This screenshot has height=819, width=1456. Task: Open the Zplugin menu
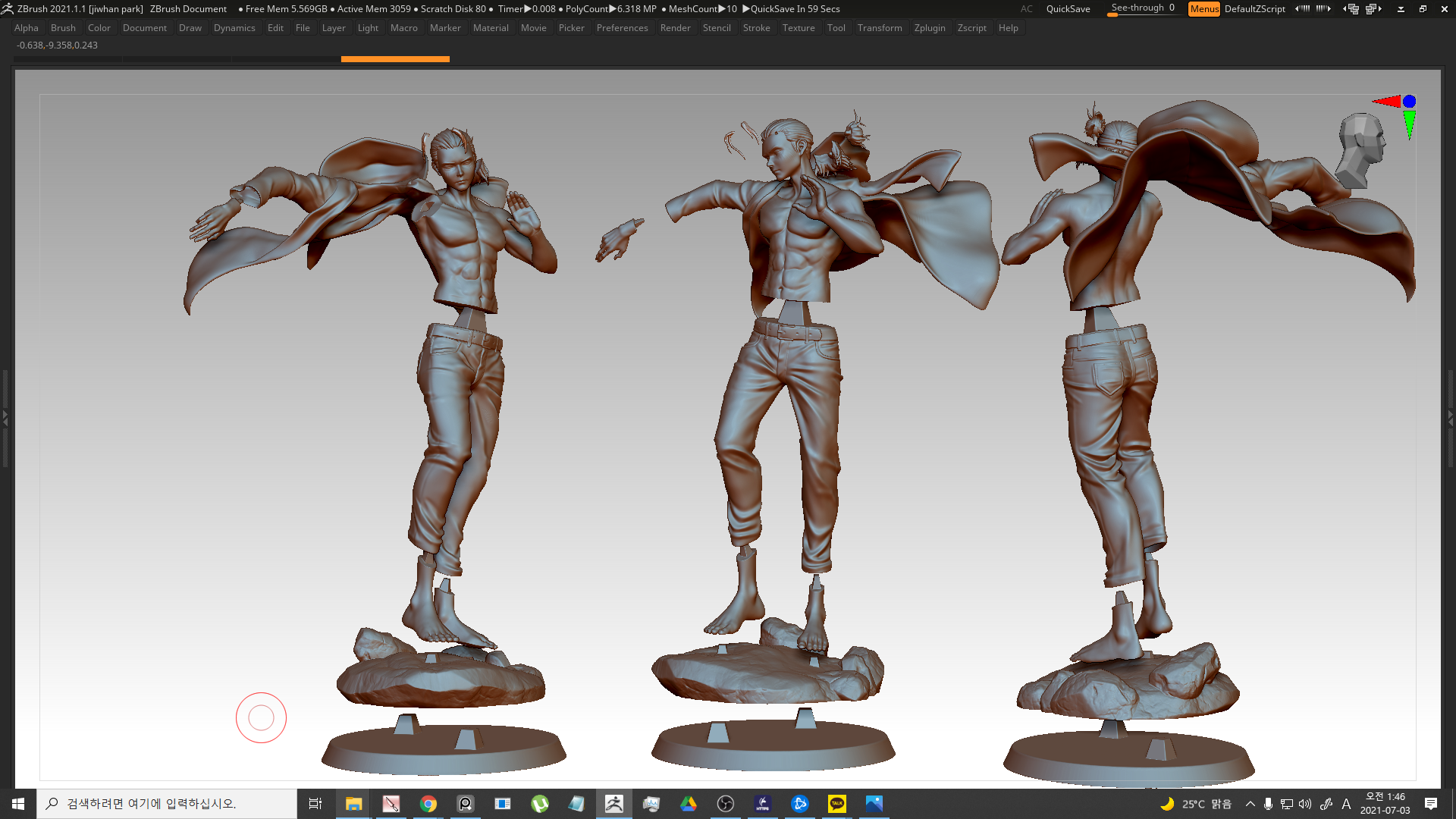(x=929, y=28)
